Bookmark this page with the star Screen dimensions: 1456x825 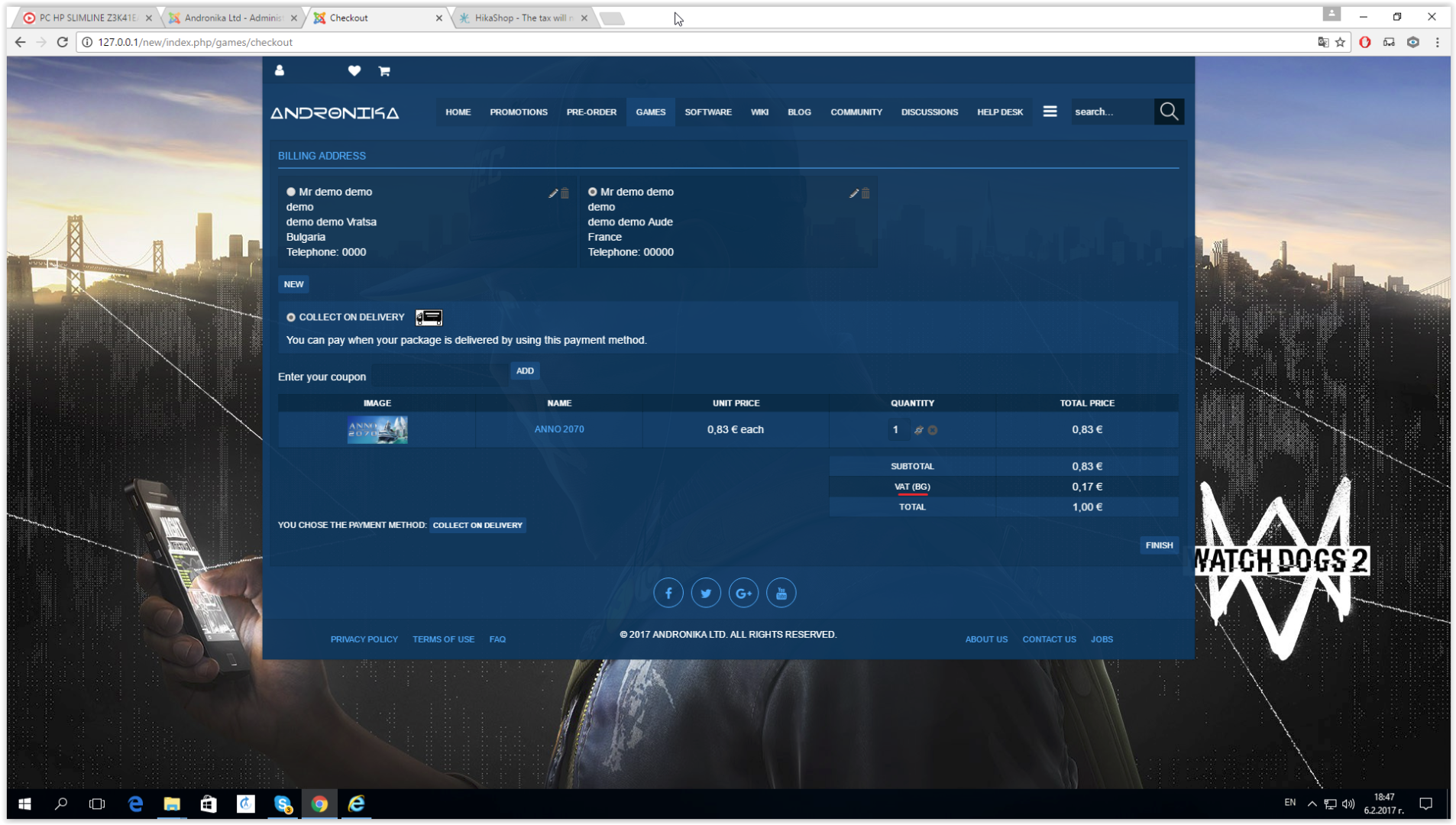click(x=1340, y=42)
